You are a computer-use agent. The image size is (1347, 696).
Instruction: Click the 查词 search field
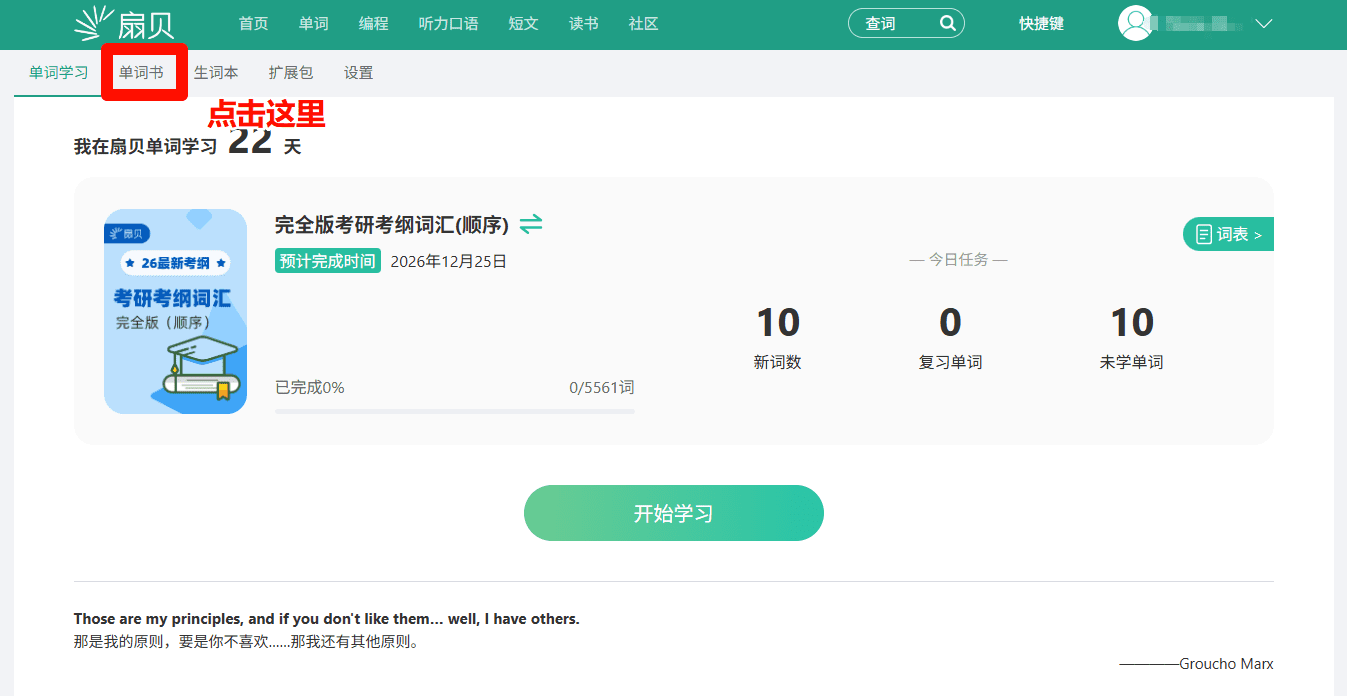[x=906, y=23]
